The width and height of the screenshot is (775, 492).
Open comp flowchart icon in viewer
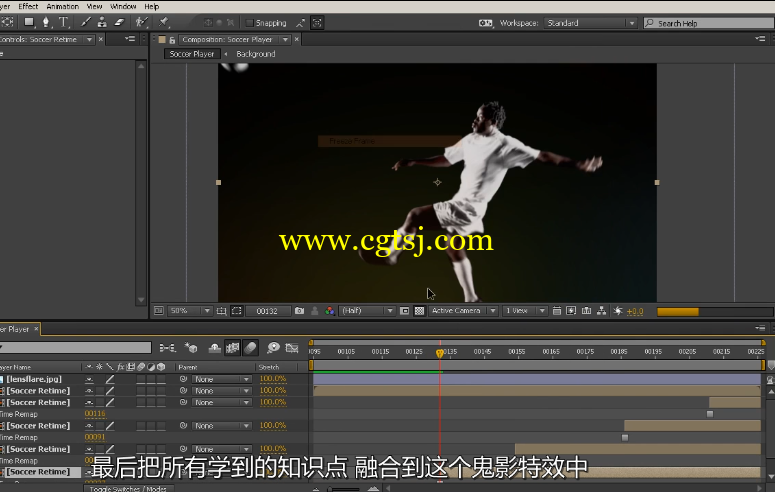[602, 311]
